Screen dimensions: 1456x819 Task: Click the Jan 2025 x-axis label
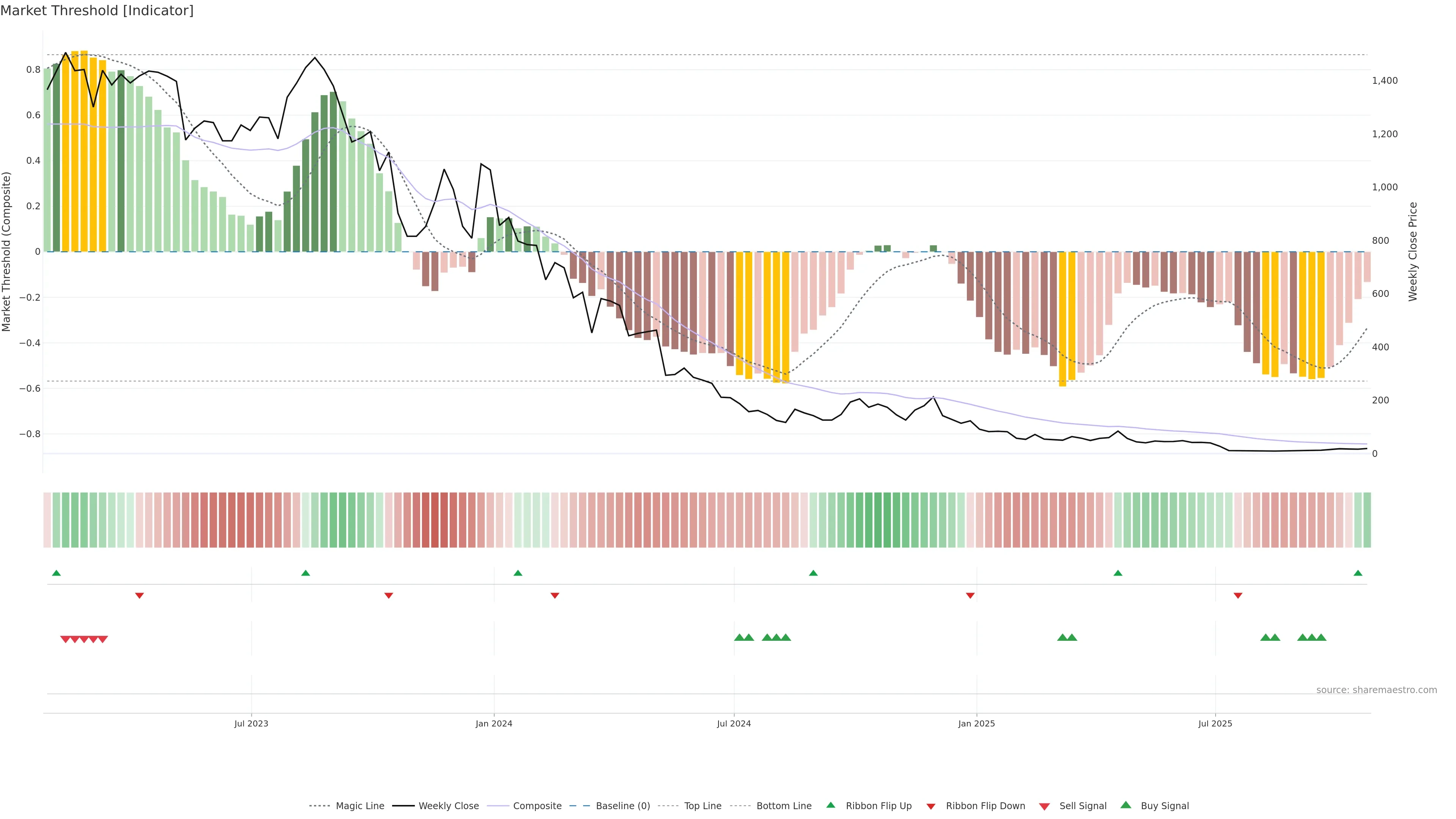tap(976, 723)
